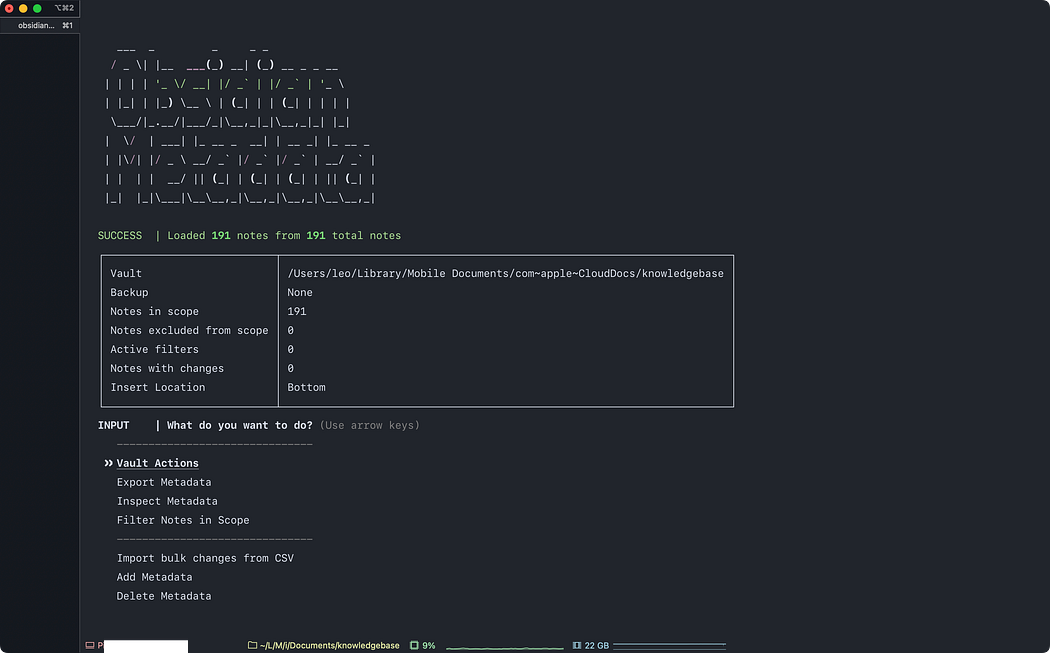1050x653 pixels.
Task: Click the red close window button
Action: click(x=9, y=8)
